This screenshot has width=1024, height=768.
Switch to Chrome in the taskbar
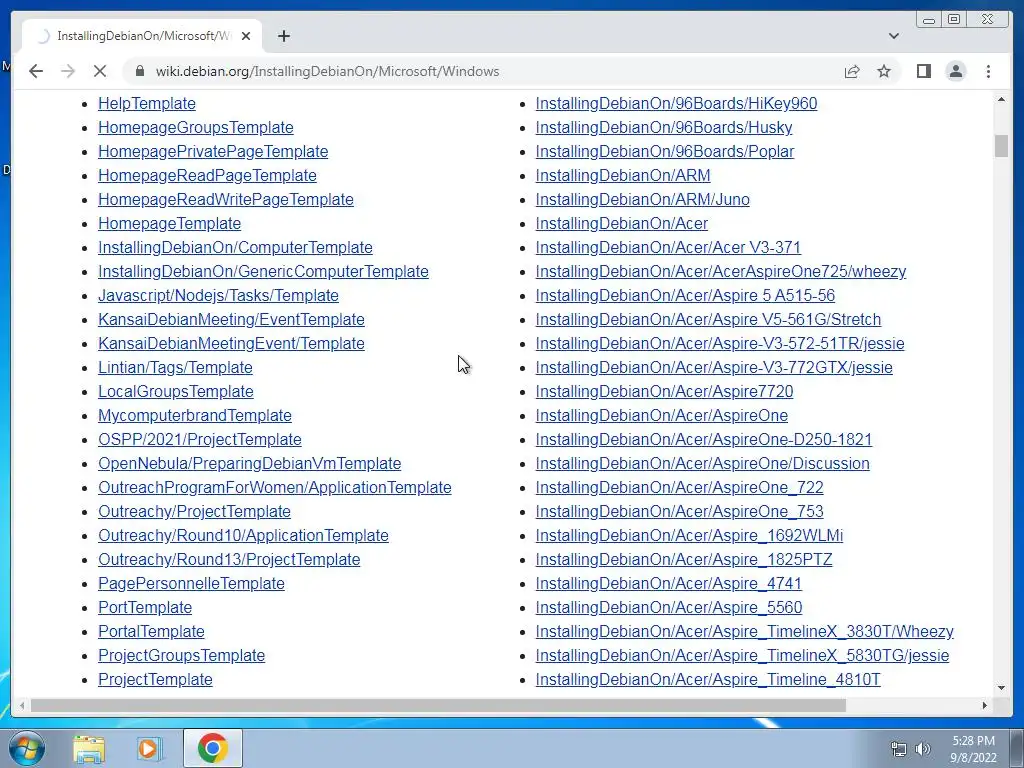pos(213,748)
